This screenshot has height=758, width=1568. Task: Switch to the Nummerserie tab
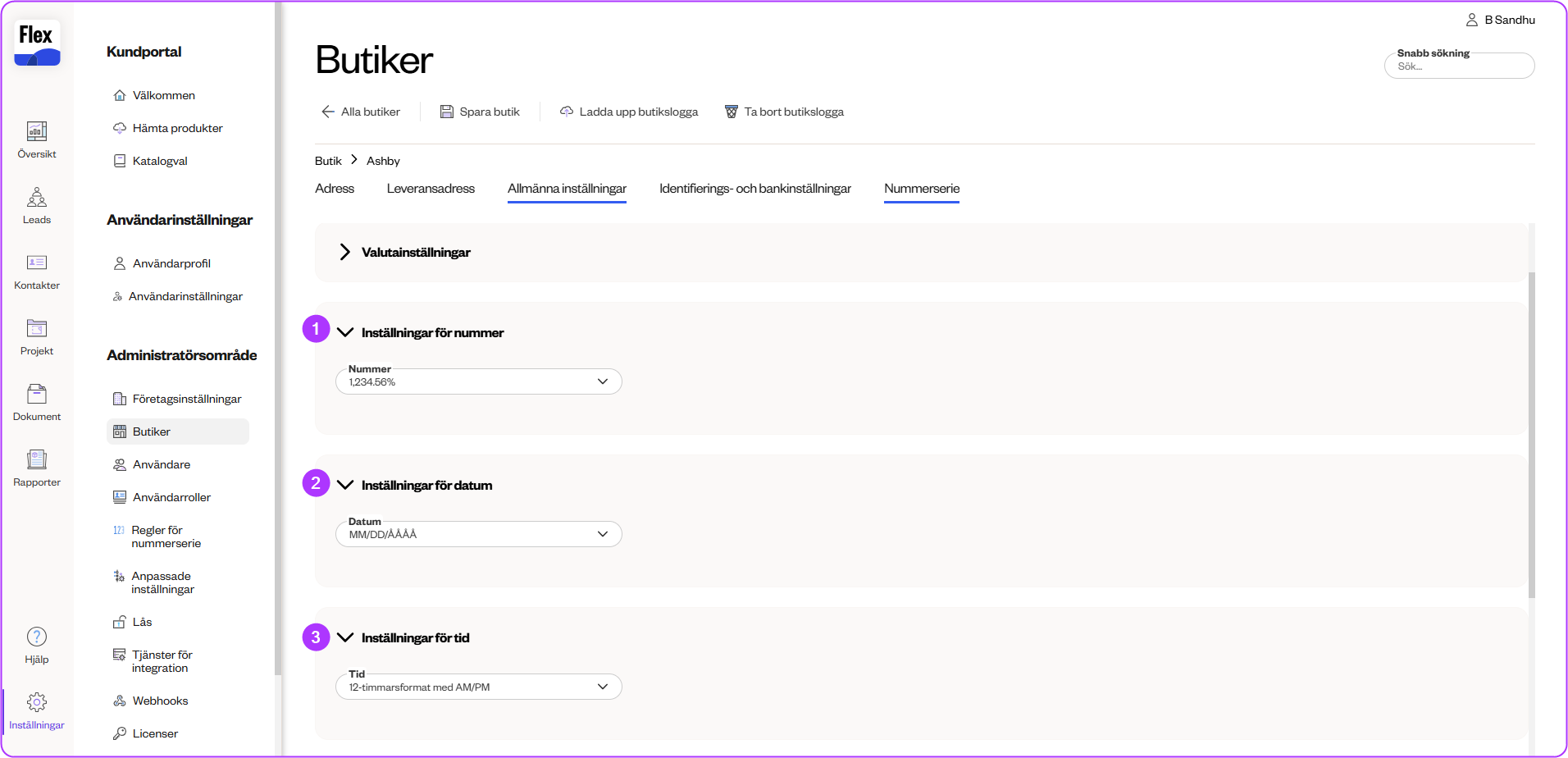pyautogui.click(x=921, y=189)
